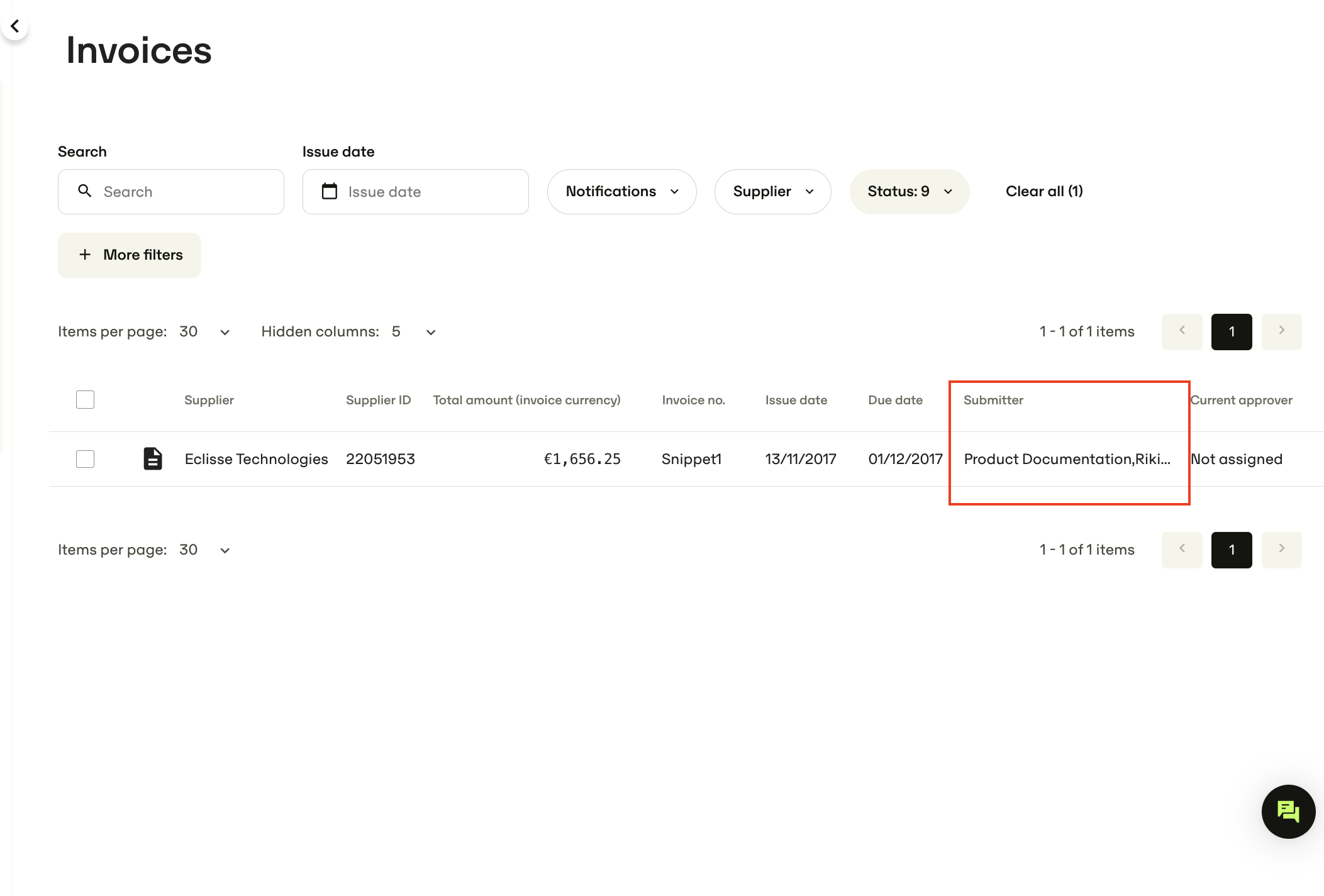The image size is (1324, 896).
Task: Open the Status: 9 filter dropdown
Action: (x=909, y=191)
